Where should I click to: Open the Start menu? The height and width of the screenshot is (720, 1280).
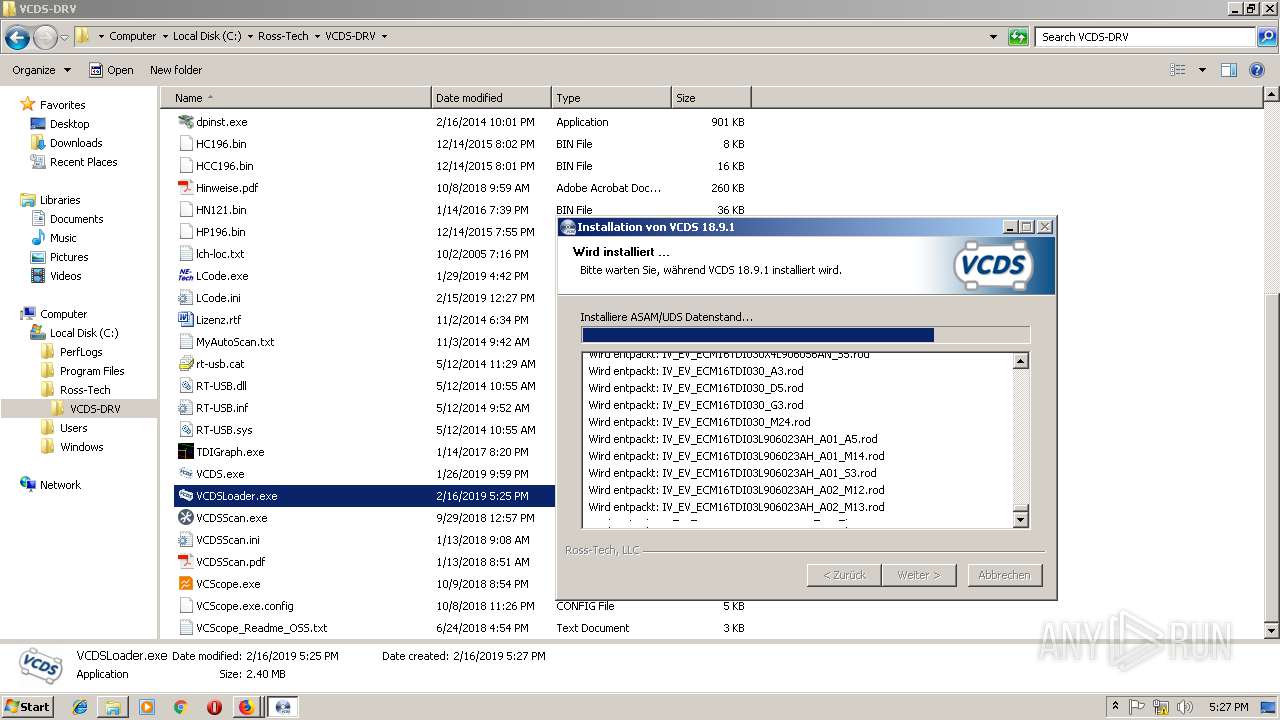click(27, 706)
